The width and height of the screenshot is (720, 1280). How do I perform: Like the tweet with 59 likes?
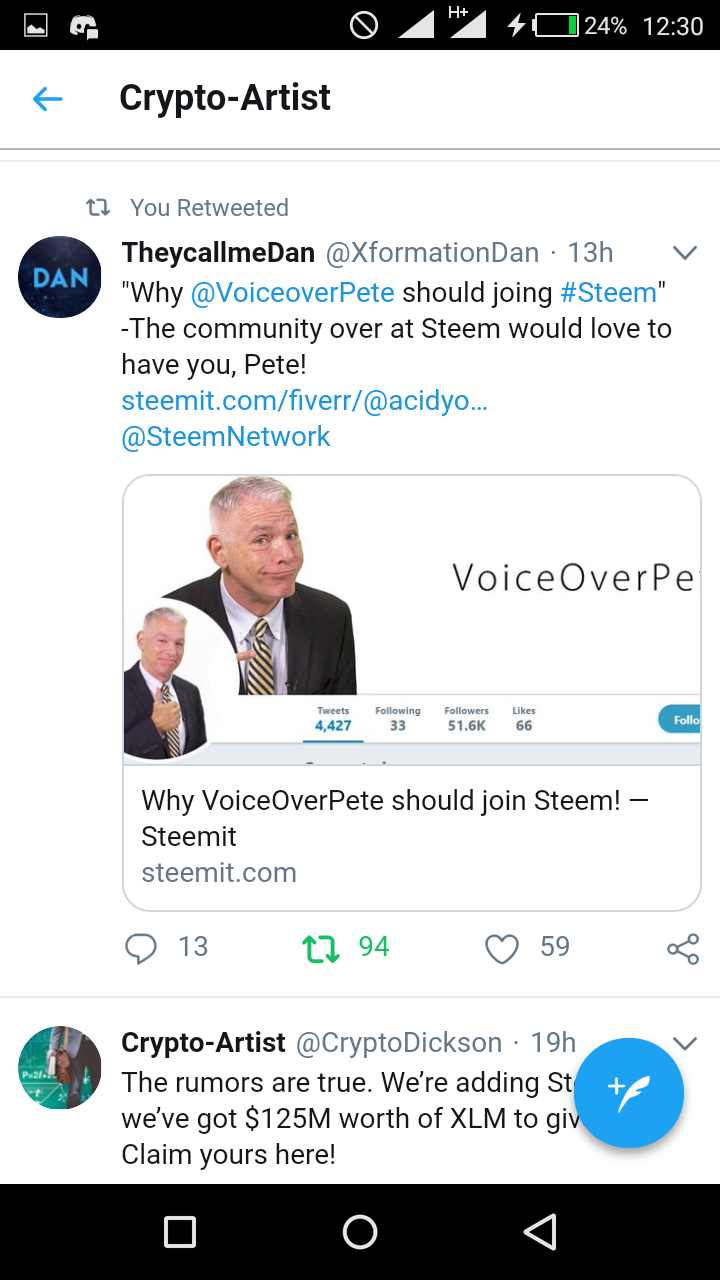click(502, 948)
